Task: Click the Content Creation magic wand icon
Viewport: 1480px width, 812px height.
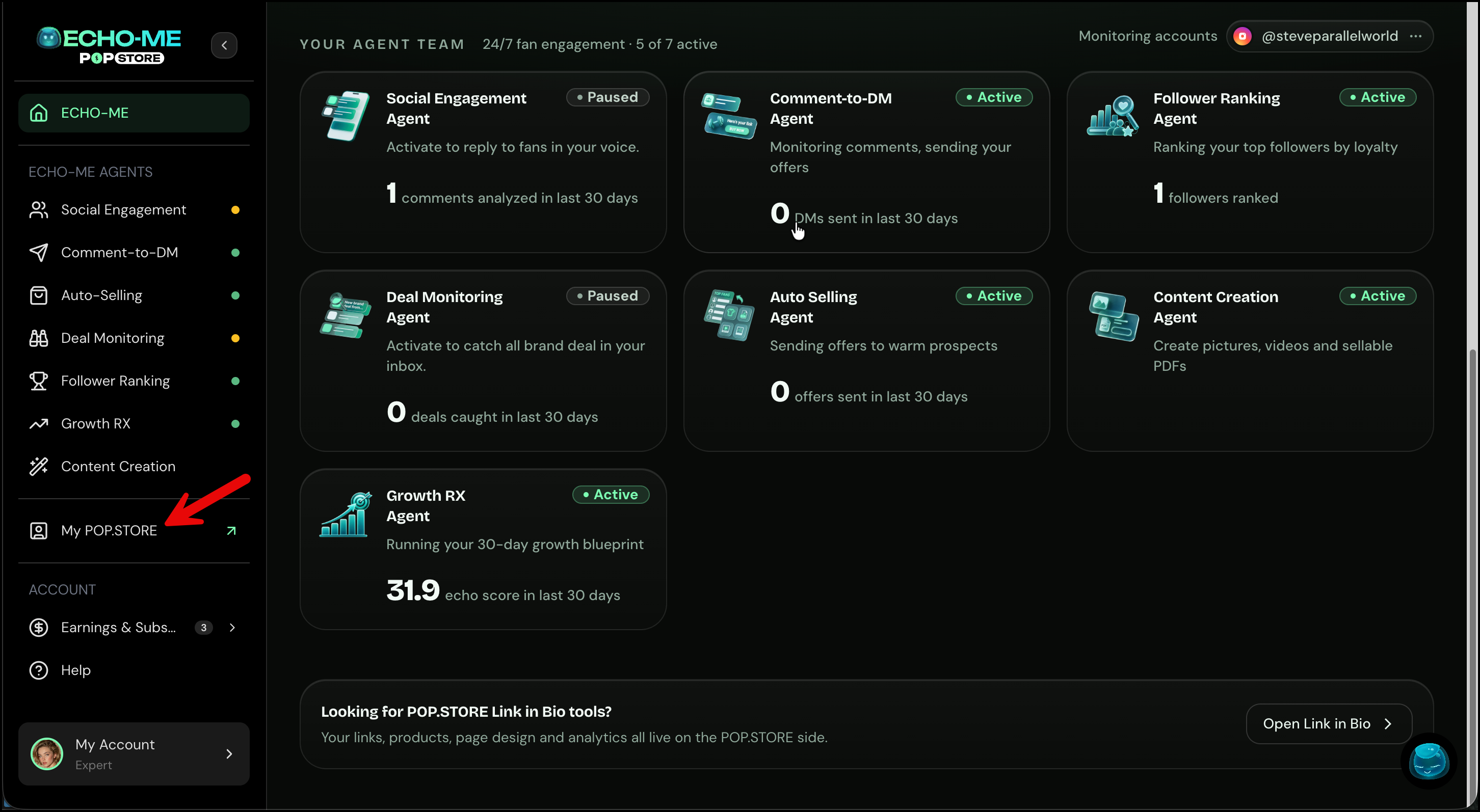Action: [39, 466]
